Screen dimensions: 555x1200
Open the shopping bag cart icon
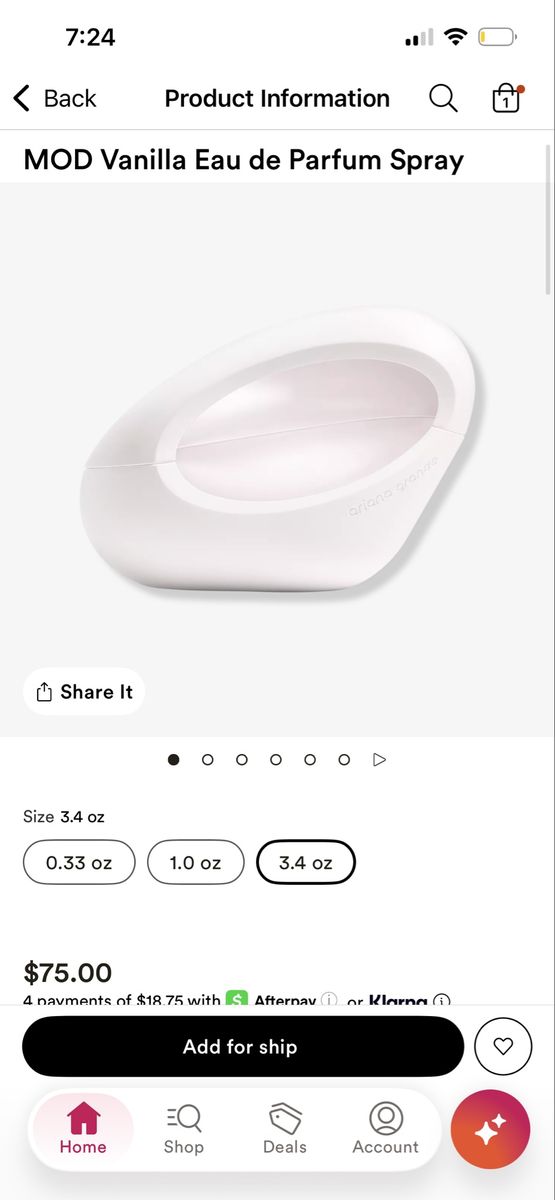tap(507, 97)
